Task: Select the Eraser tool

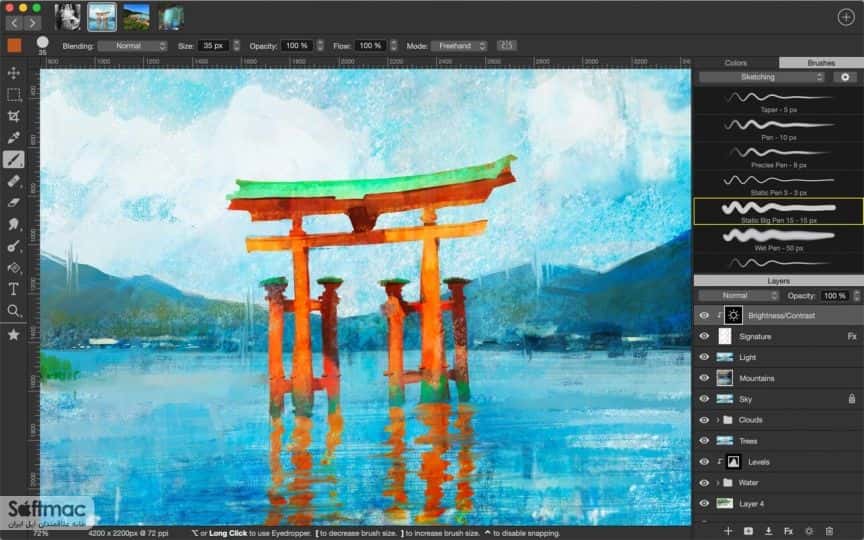Action: (14, 203)
